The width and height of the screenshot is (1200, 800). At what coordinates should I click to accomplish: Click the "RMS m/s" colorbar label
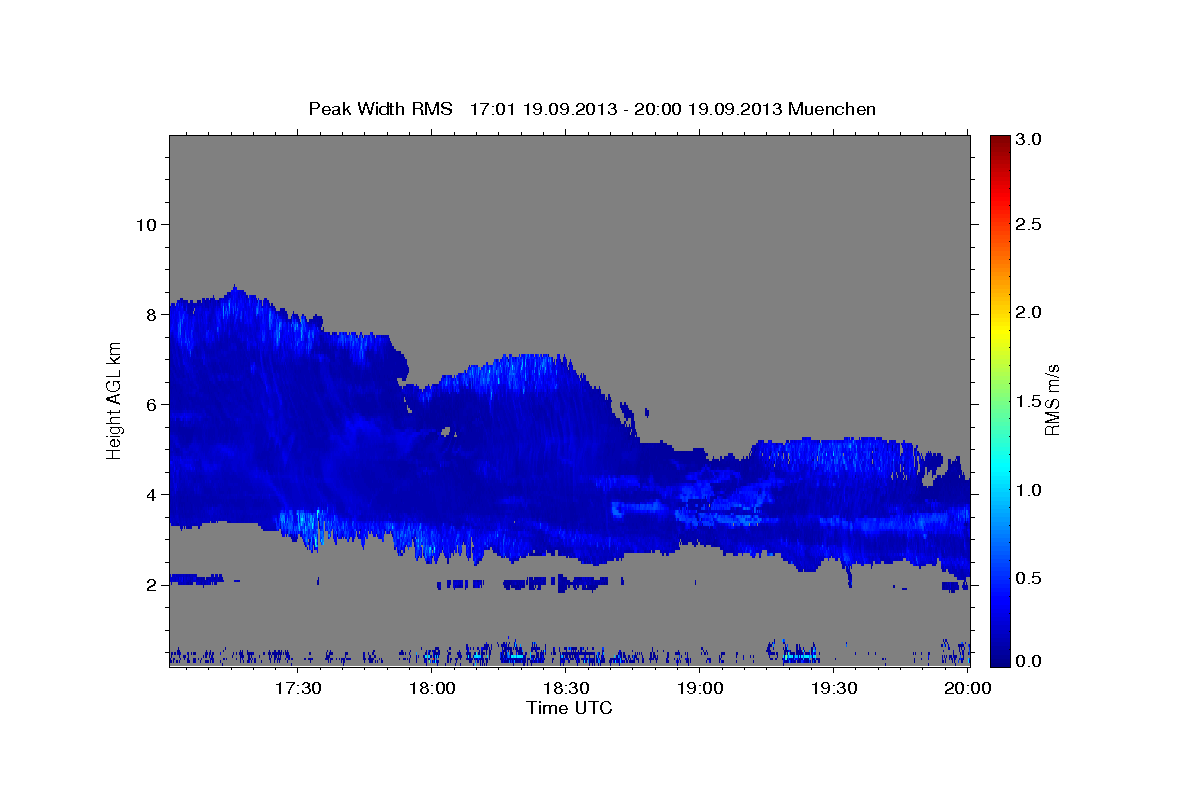(1051, 400)
